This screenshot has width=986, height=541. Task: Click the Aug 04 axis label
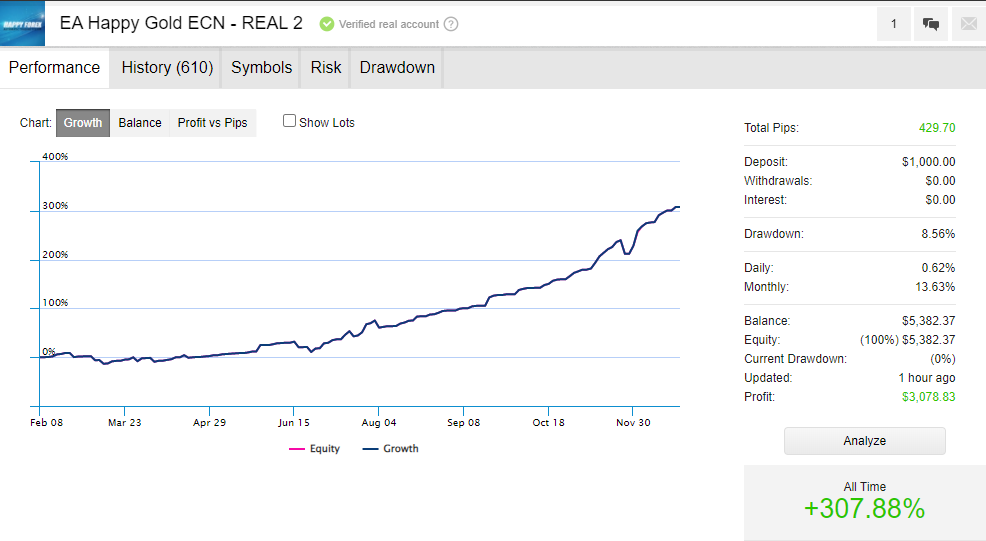point(379,423)
